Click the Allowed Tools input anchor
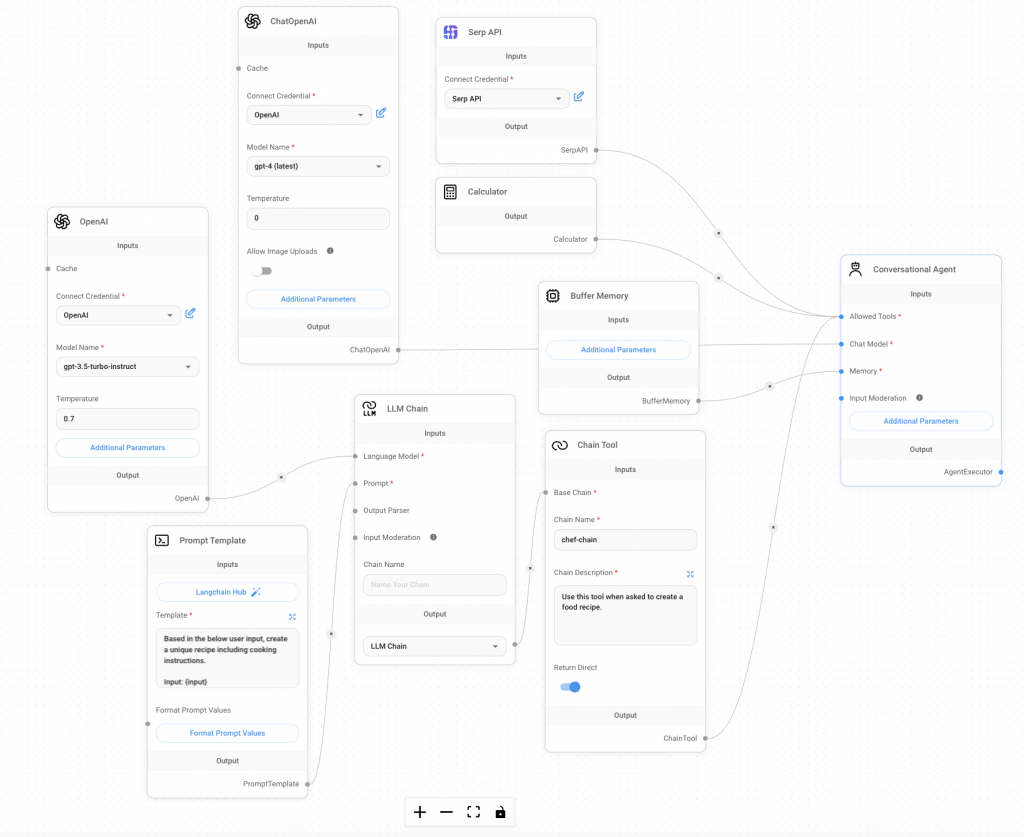The height and width of the screenshot is (837, 1024). pyautogui.click(x=841, y=317)
